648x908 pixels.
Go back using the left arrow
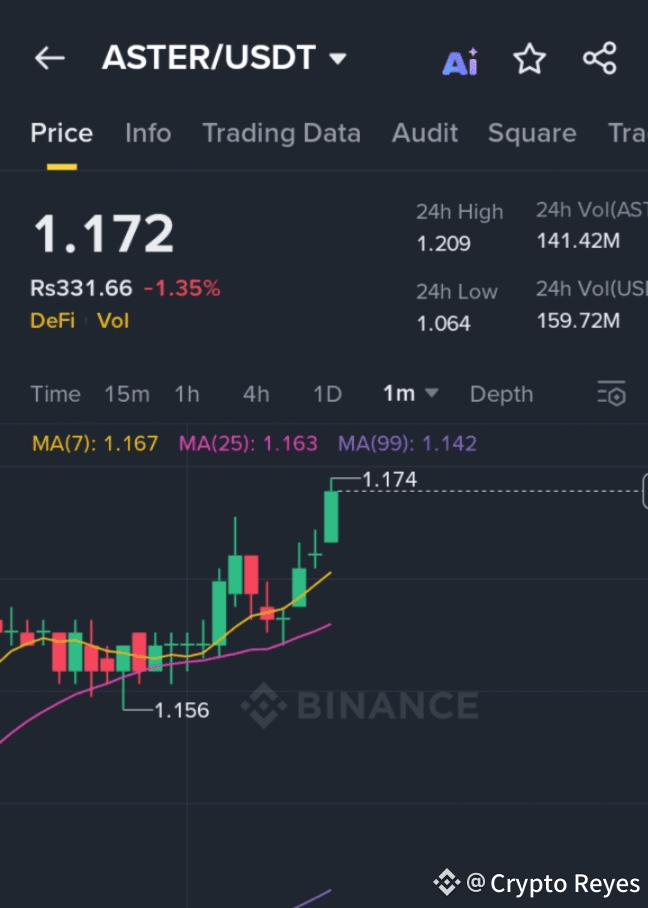click(49, 58)
